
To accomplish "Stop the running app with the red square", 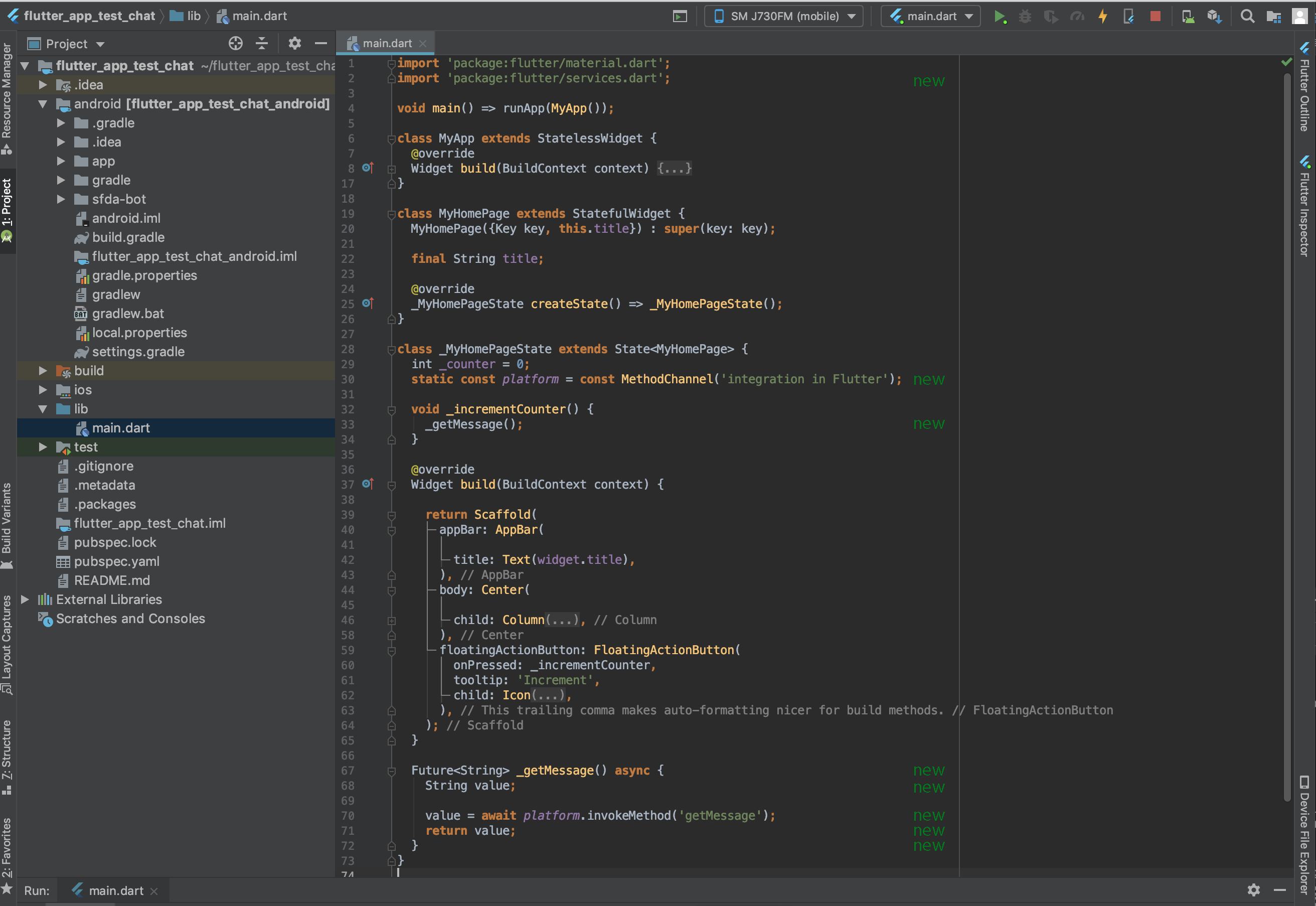I will [x=1155, y=17].
